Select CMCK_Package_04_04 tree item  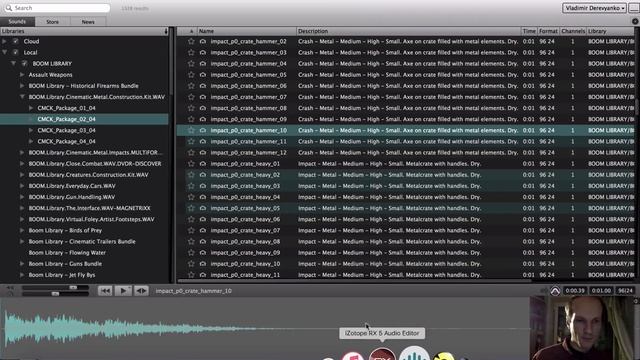(x=66, y=141)
